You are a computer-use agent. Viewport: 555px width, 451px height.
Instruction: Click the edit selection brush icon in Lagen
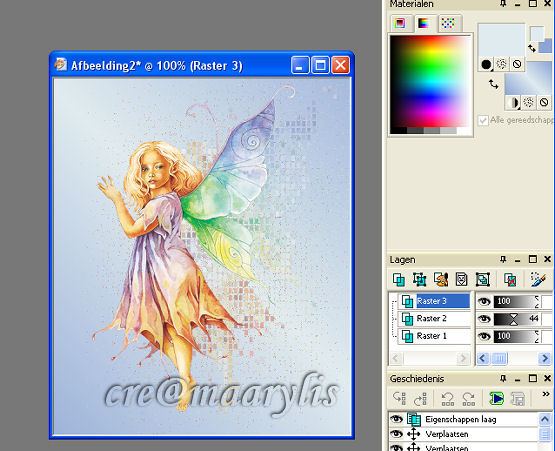click(538, 279)
